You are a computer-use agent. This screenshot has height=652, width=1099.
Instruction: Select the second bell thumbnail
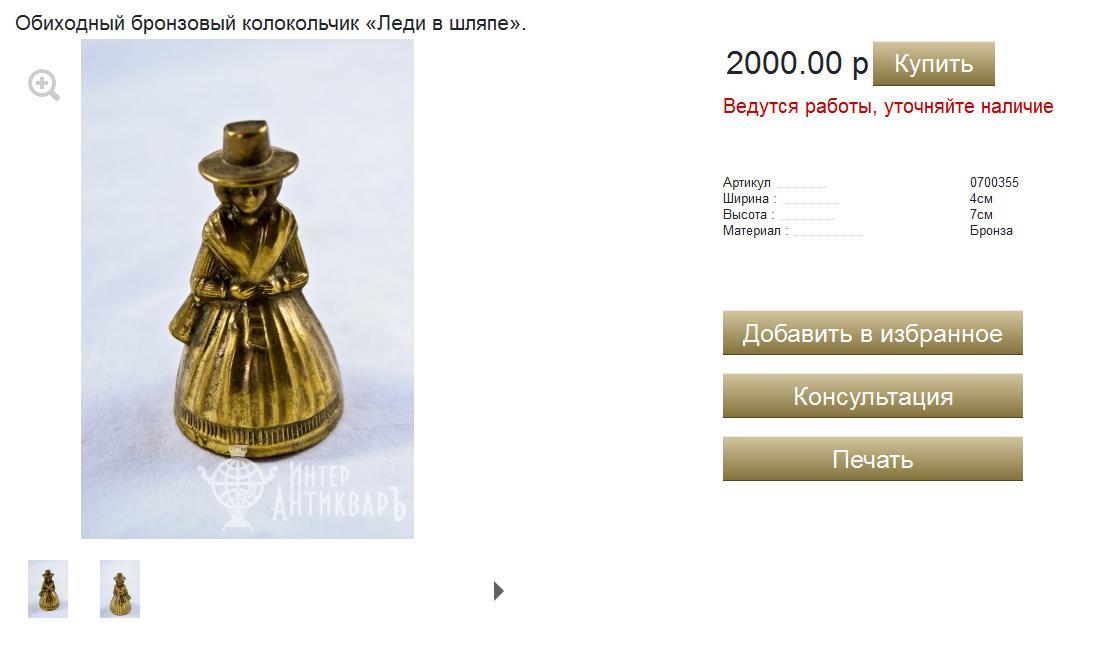120,589
